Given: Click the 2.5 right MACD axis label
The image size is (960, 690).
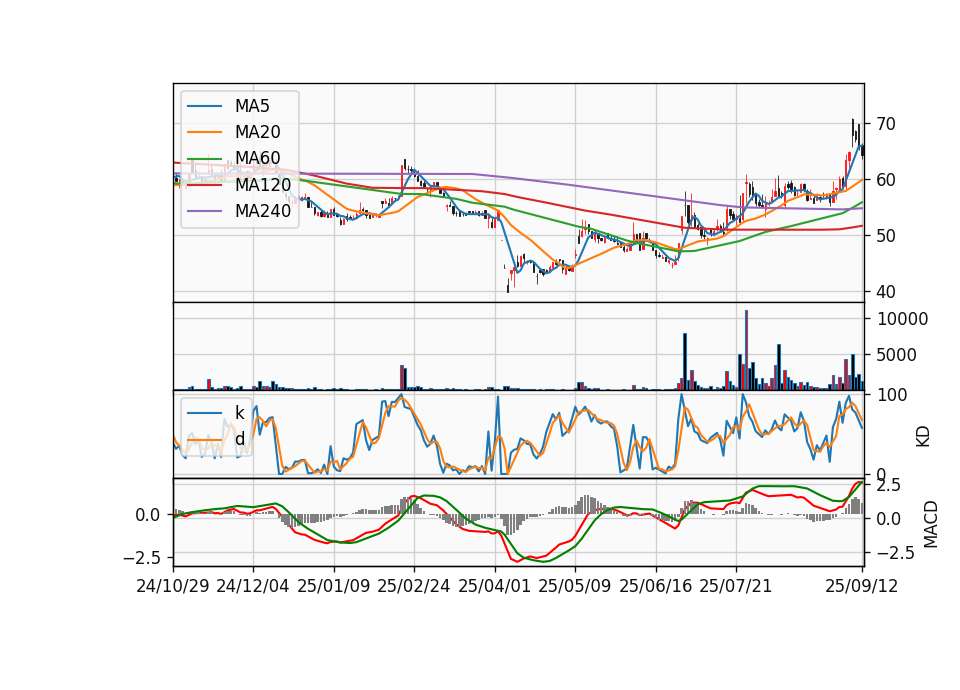Looking at the screenshot, I should 889,486.
